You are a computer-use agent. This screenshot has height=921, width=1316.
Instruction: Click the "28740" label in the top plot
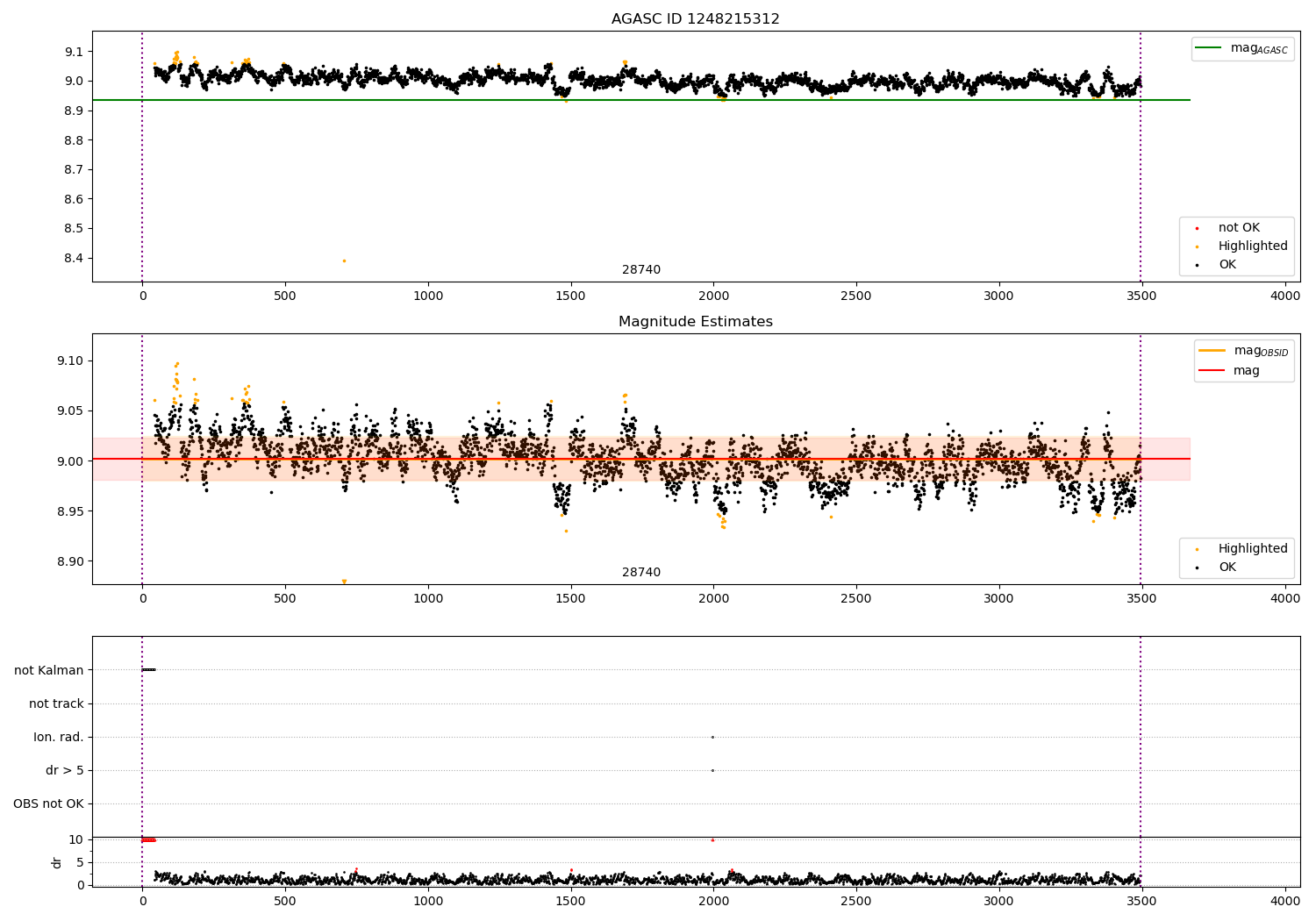click(x=641, y=270)
